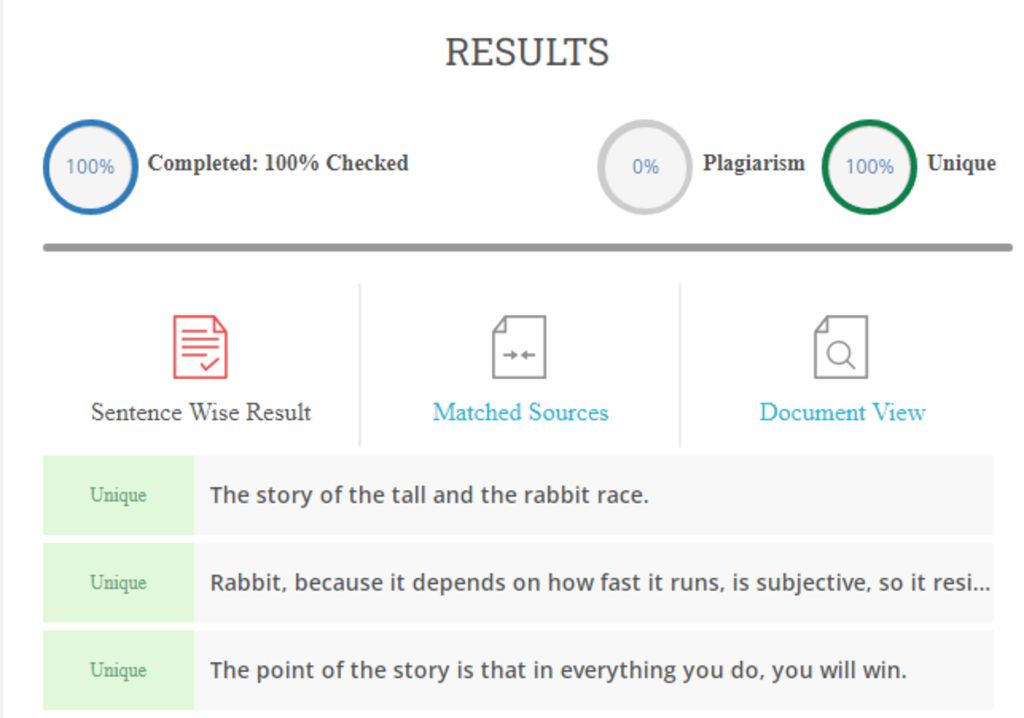This screenshot has width=1024, height=718.
Task: Click the Unique badge beside the third sentence
Action: coord(118,670)
